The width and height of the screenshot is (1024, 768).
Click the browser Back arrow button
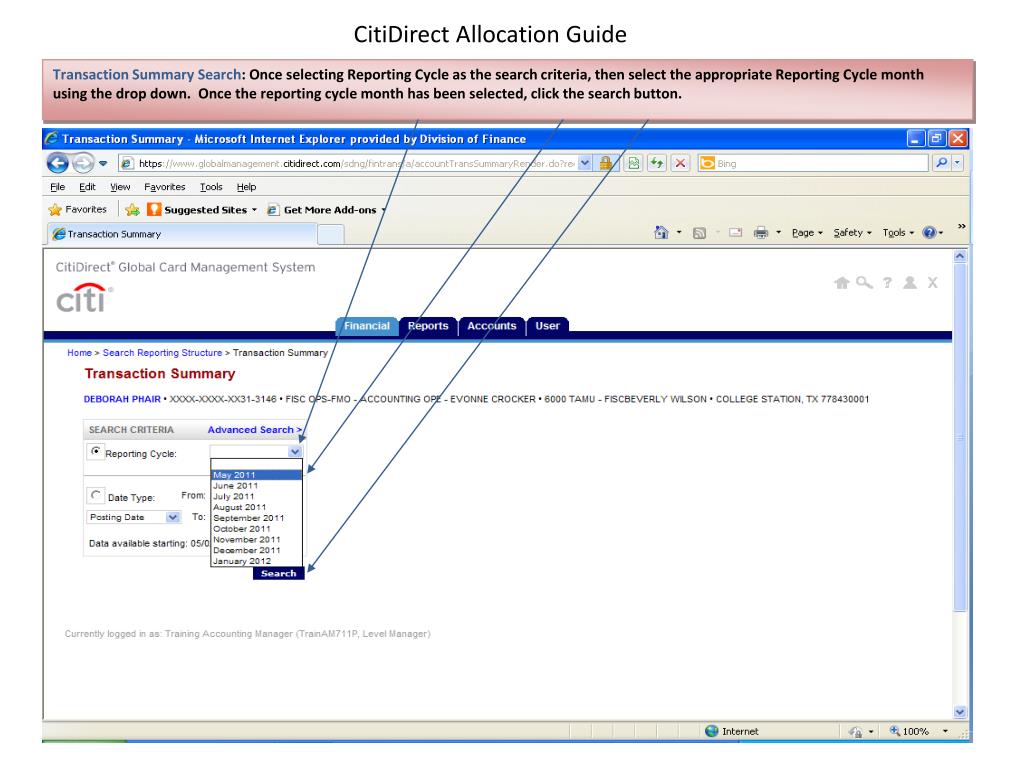[x=57, y=163]
